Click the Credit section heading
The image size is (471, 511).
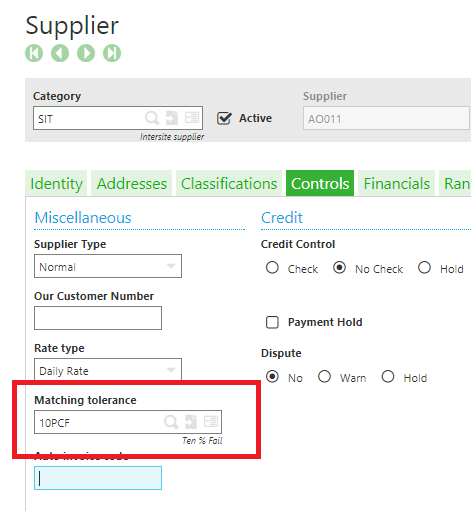pyautogui.click(x=282, y=218)
